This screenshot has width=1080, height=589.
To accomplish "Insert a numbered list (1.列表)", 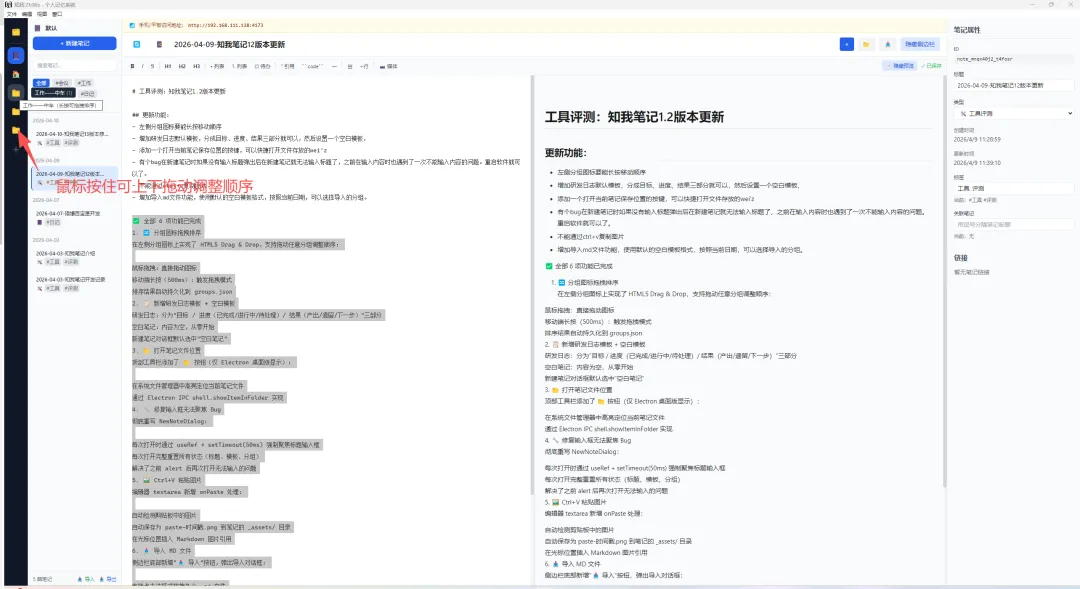I will click(x=239, y=66).
